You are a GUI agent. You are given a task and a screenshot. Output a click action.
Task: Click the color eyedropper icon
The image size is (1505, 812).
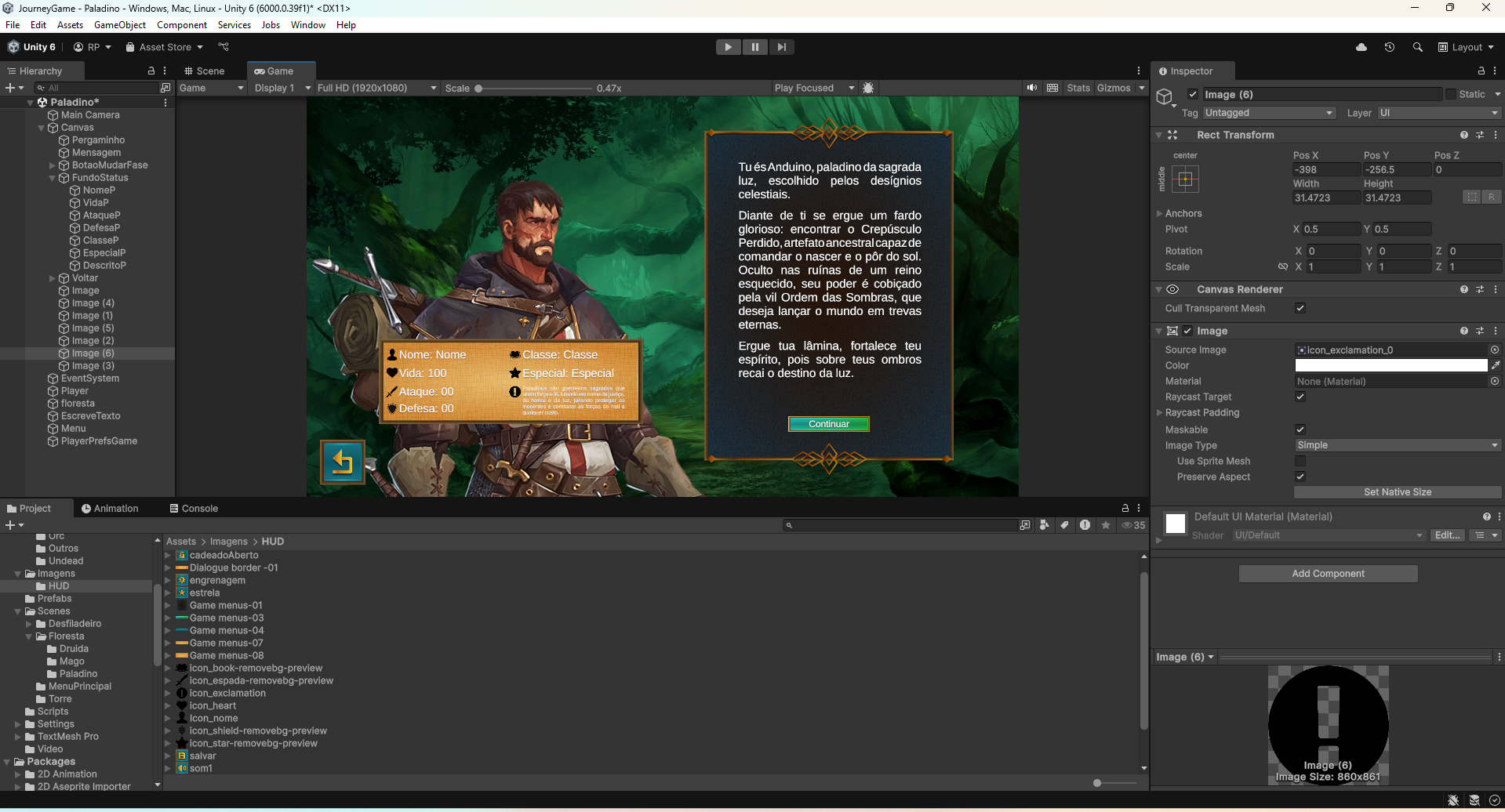tap(1495, 365)
